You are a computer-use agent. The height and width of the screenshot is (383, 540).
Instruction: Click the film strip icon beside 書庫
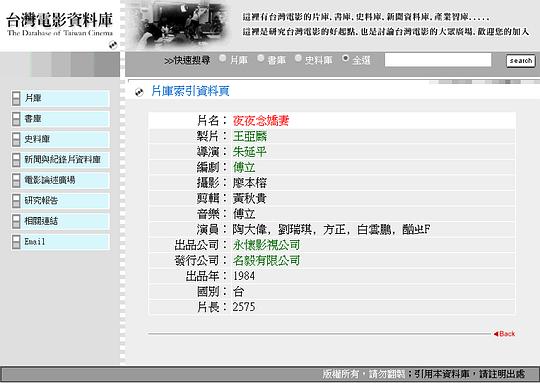16,119
